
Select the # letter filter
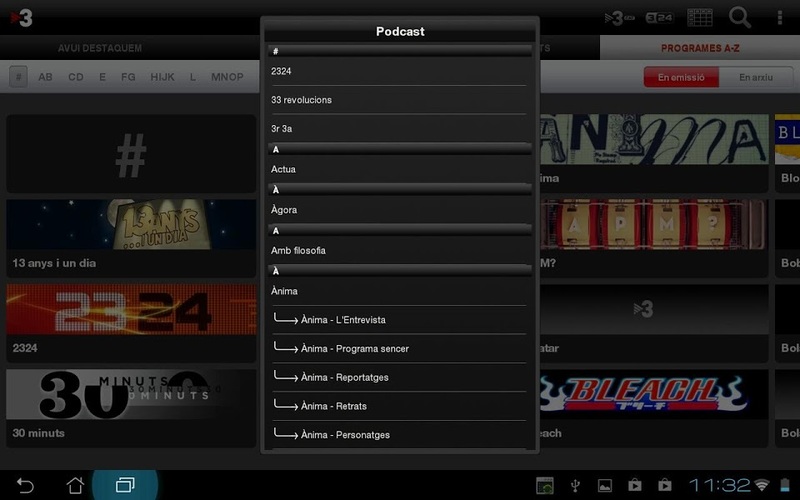coord(18,77)
